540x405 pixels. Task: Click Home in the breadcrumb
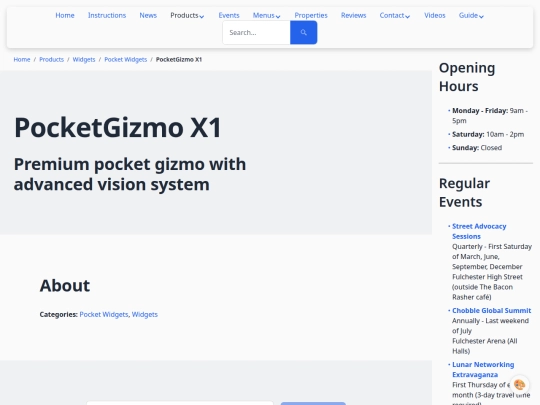[x=22, y=60]
